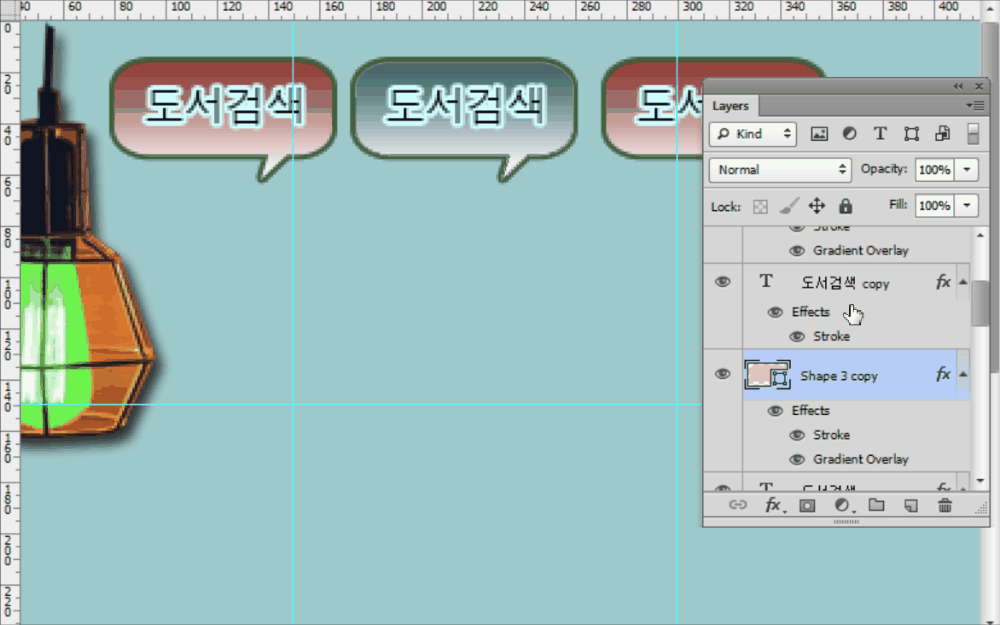
Task: Lock transparent pixels icon
Action: click(x=760, y=207)
